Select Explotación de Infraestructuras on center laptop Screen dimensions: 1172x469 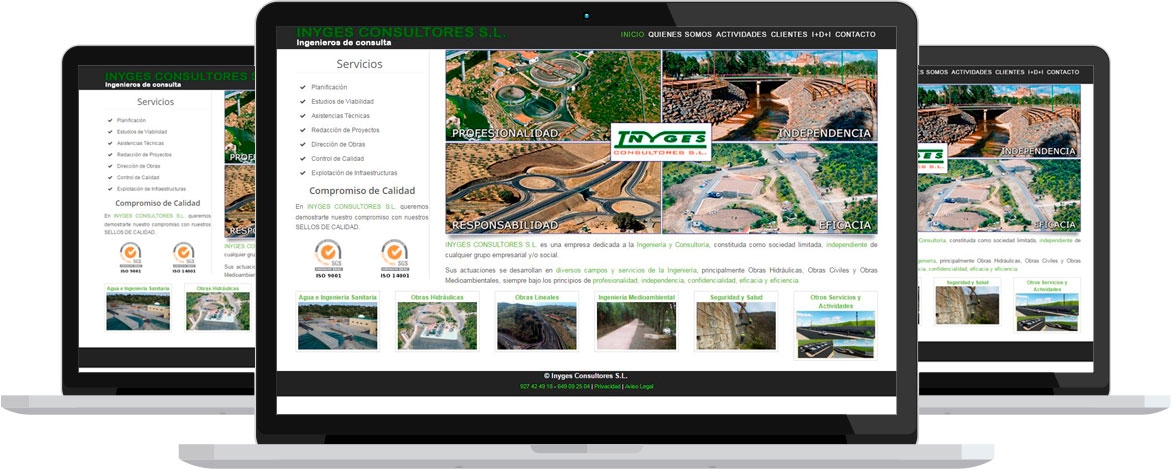pyautogui.click(x=354, y=173)
